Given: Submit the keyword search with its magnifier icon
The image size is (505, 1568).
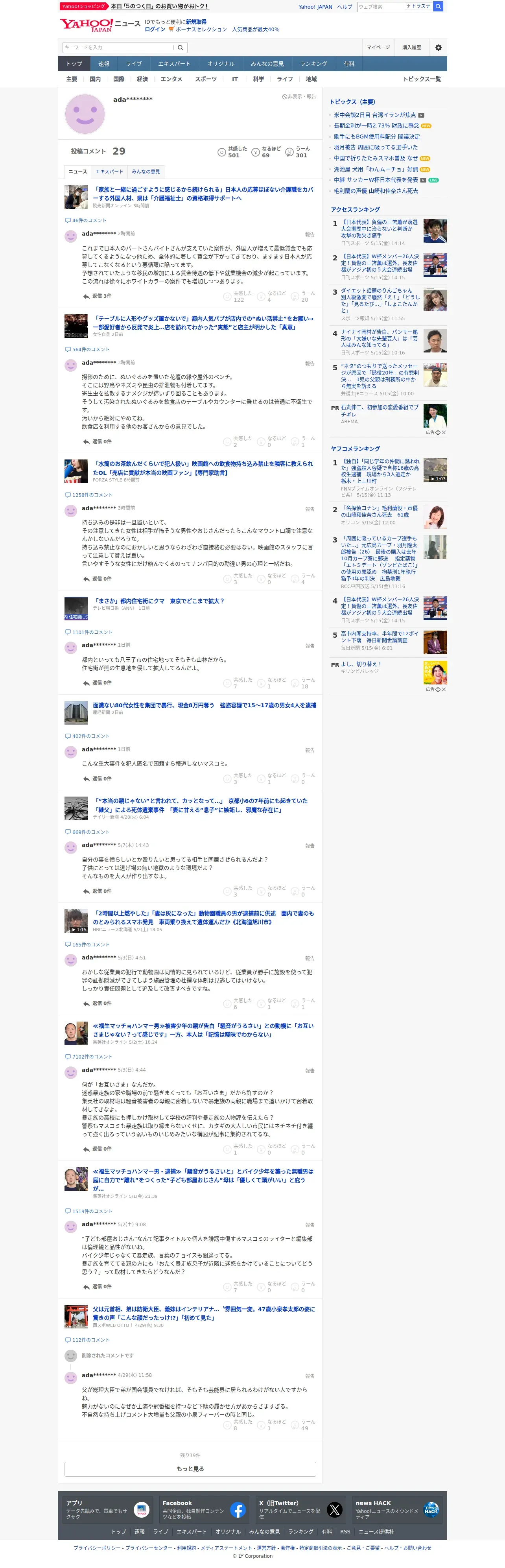Looking at the screenshot, I should coord(181,48).
